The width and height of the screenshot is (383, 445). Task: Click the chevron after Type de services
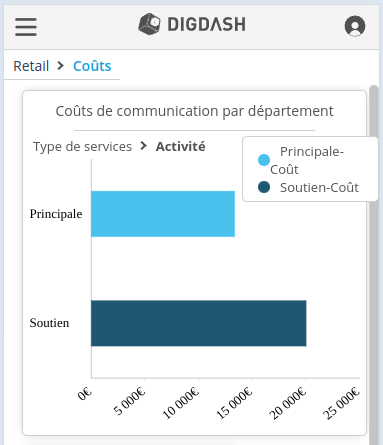pyautogui.click(x=144, y=146)
